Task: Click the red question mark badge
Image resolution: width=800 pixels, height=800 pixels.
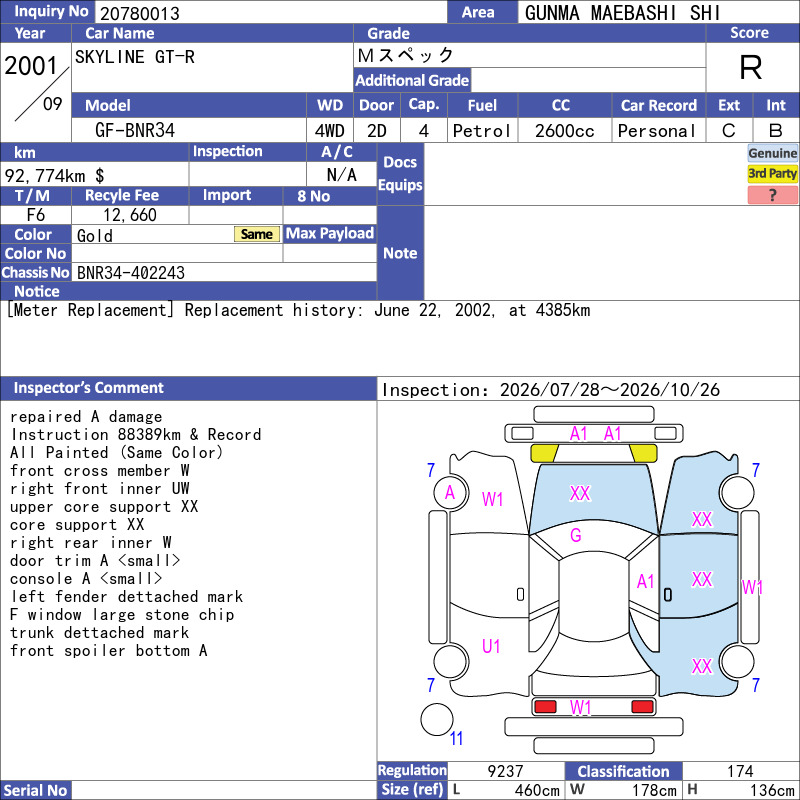Action: pyautogui.click(x=772, y=195)
